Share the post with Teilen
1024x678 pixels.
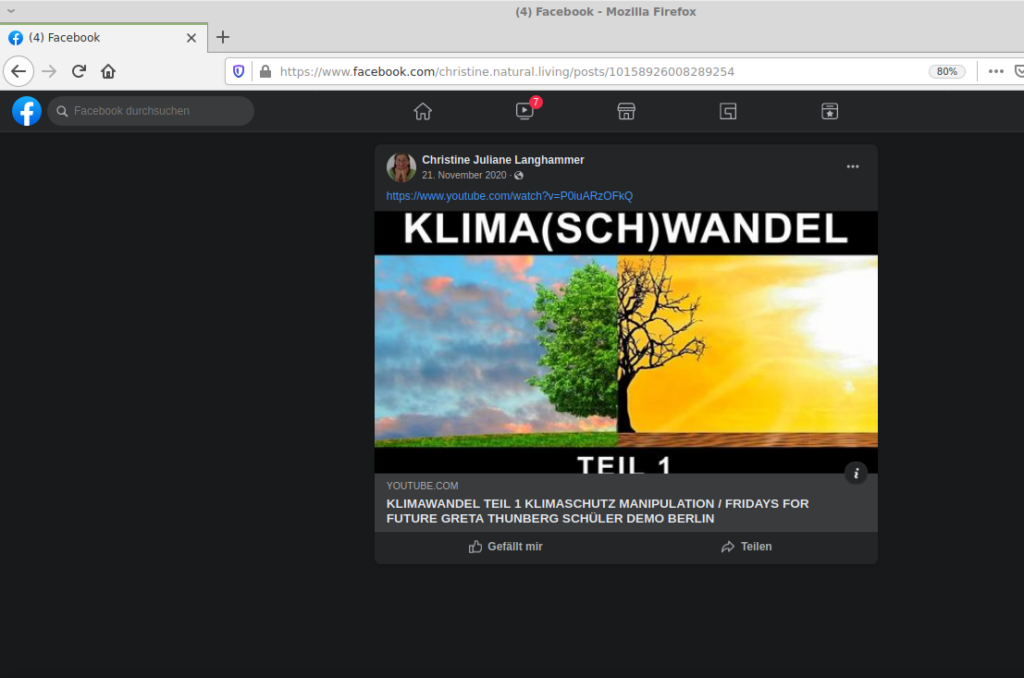coord(746,547)
